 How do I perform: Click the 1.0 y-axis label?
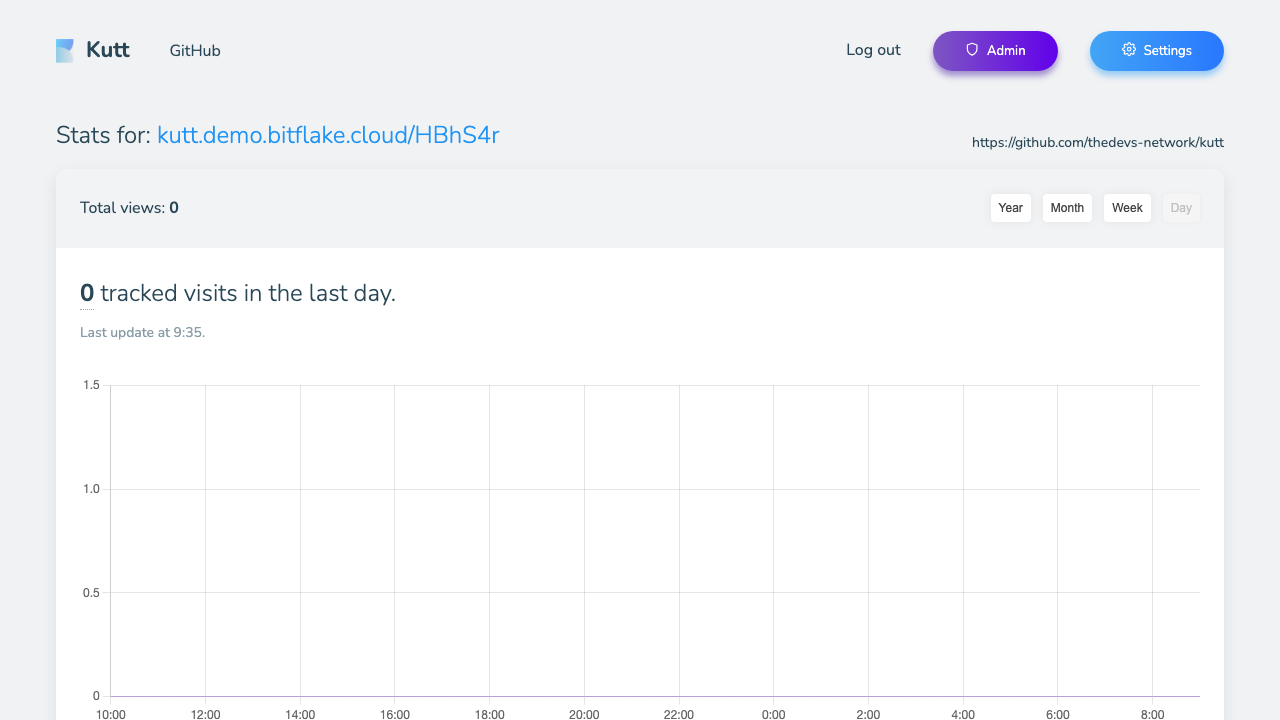91,489
